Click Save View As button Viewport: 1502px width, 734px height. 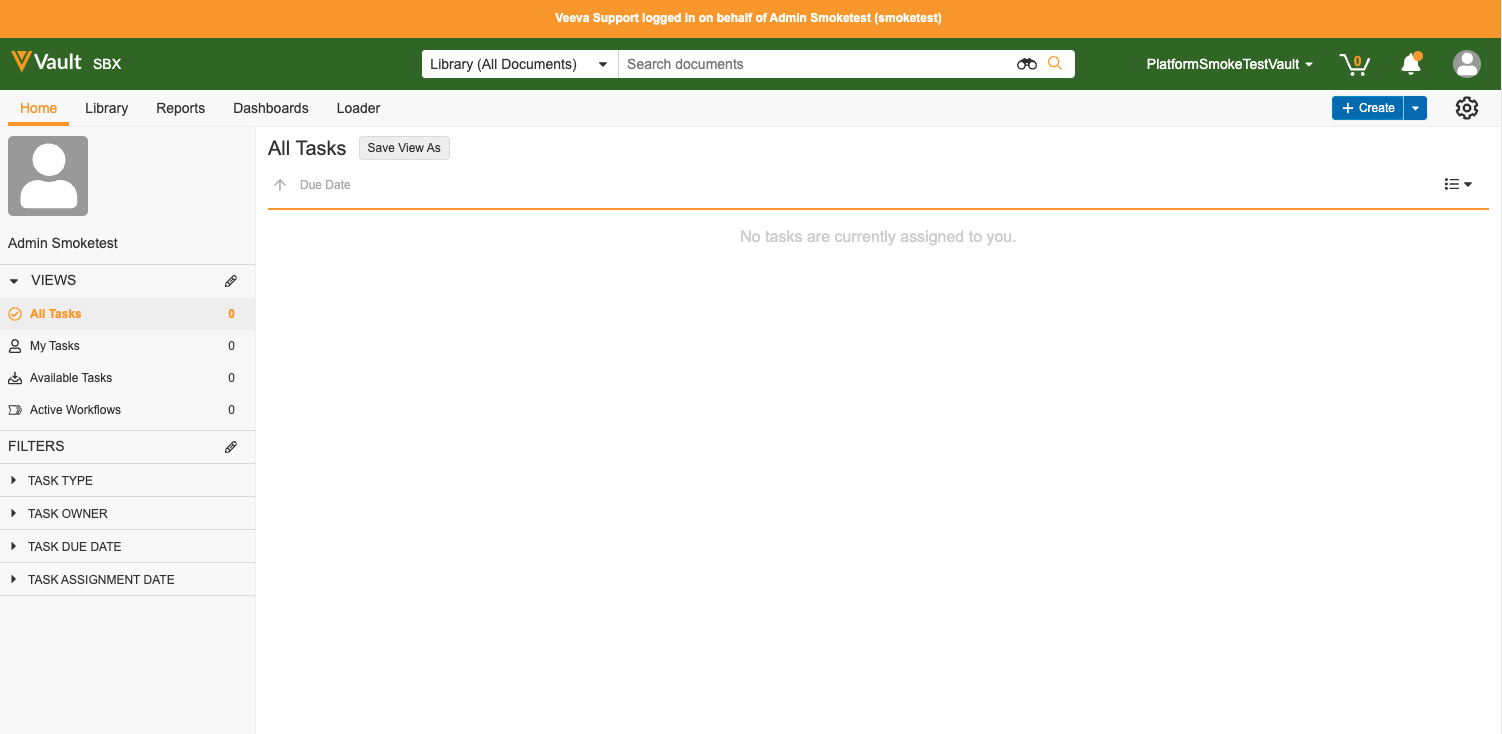(x=404, y=148)
